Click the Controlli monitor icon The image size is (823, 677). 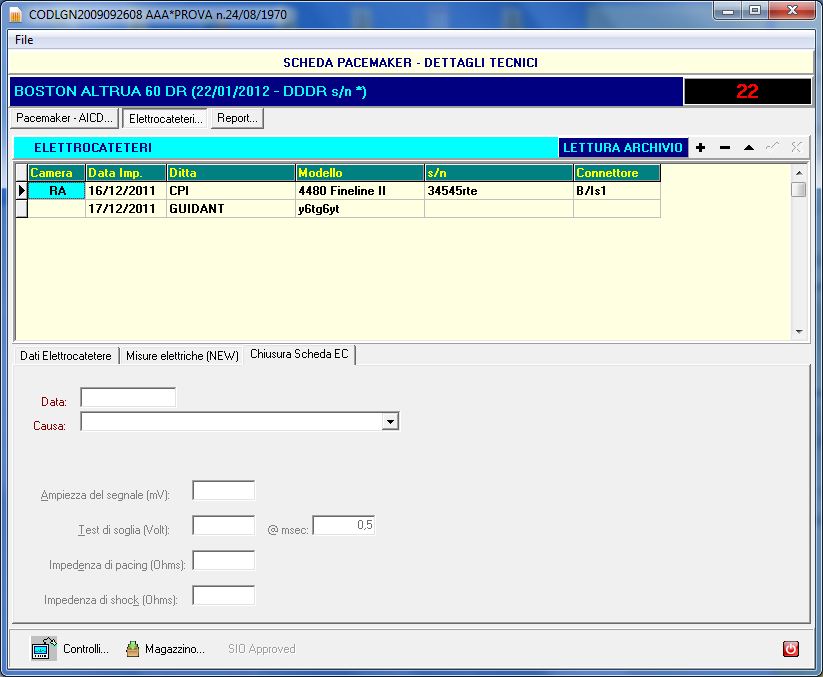(x=44, y=648)
